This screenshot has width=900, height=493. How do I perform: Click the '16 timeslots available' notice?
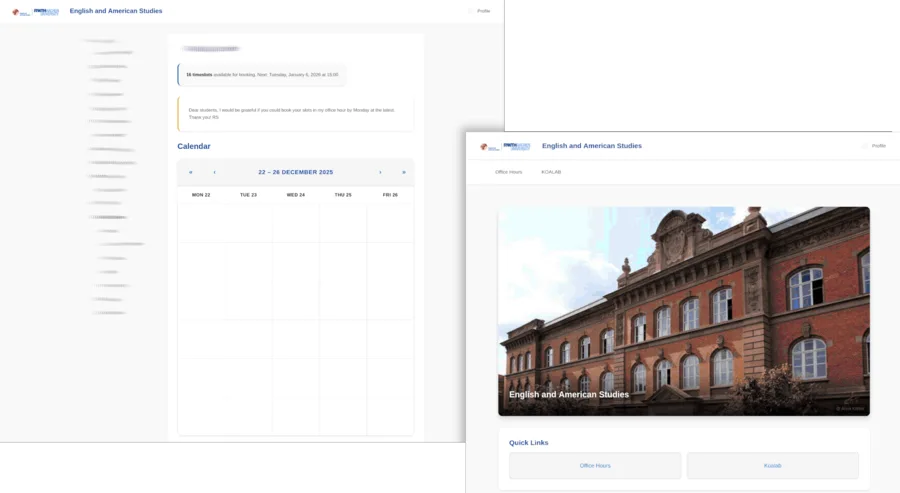click(262, 75)
